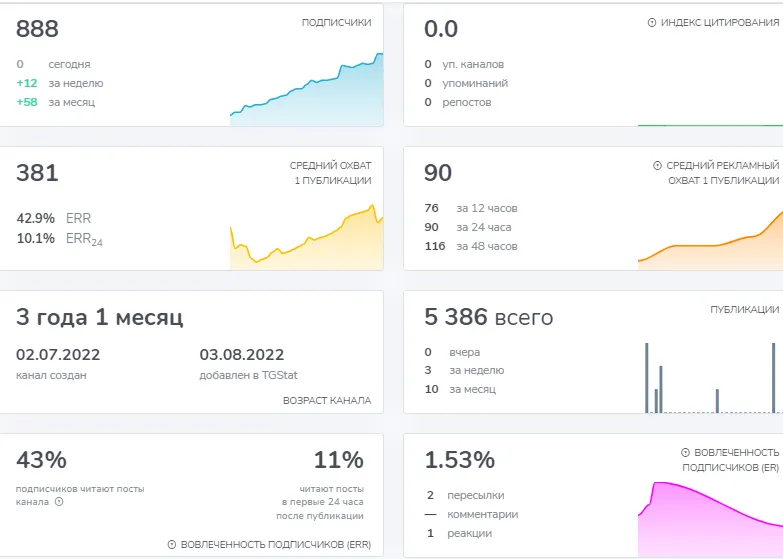Click the 5 386 всего publications total

pyautogui.click(x=488, y=317)
